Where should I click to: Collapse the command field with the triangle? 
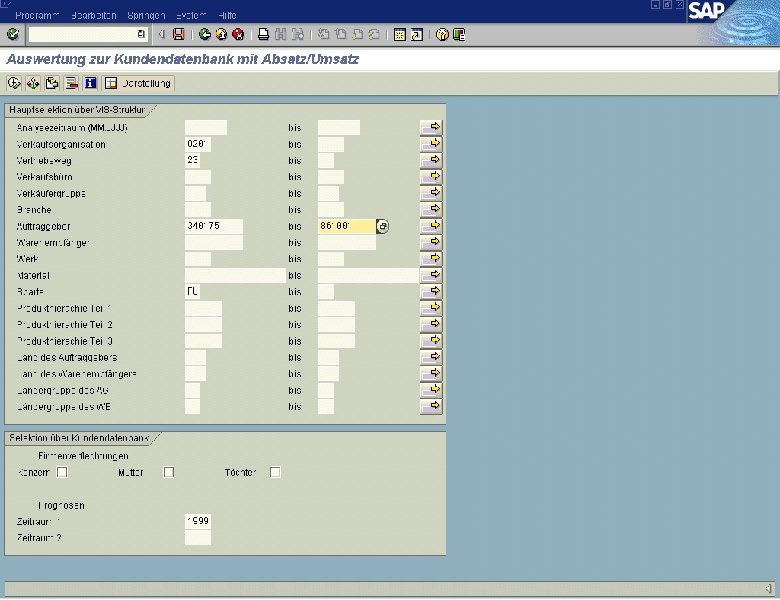[161, 34]
